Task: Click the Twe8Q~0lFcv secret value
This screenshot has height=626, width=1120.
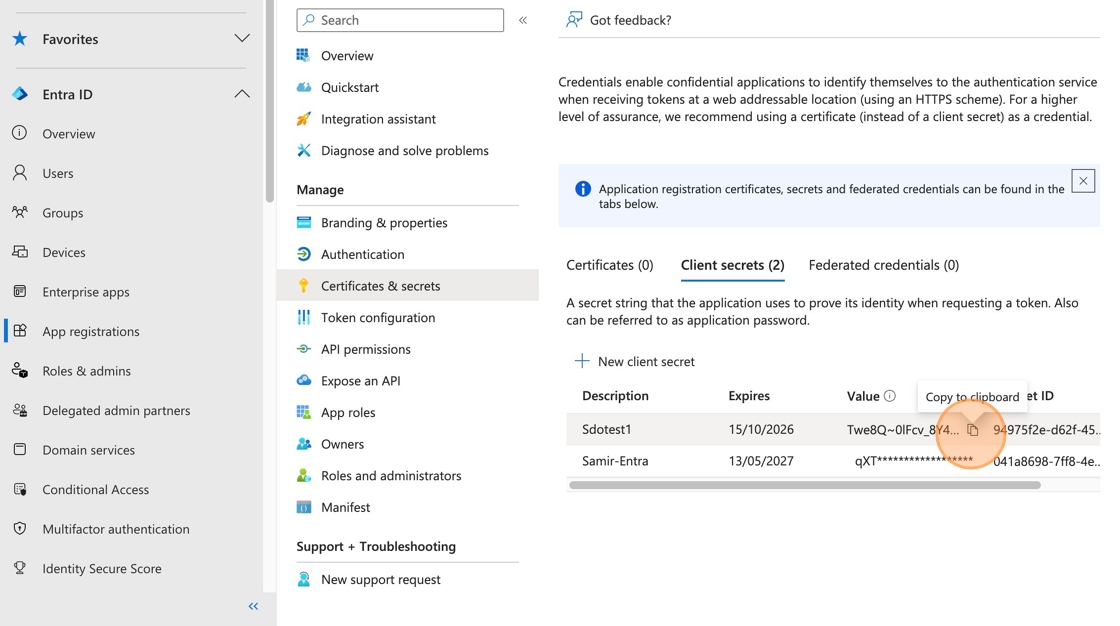Action: [x=903, y=429]
